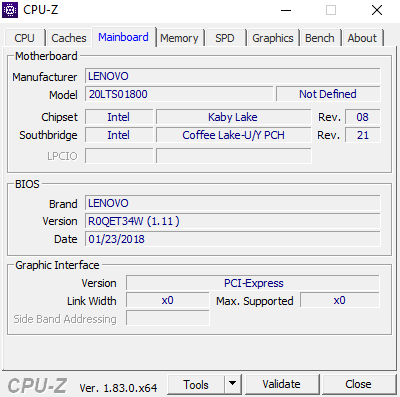Screen dimensions: 400x397
Task: Open the Bench tab
Action: tap(320, 38)
